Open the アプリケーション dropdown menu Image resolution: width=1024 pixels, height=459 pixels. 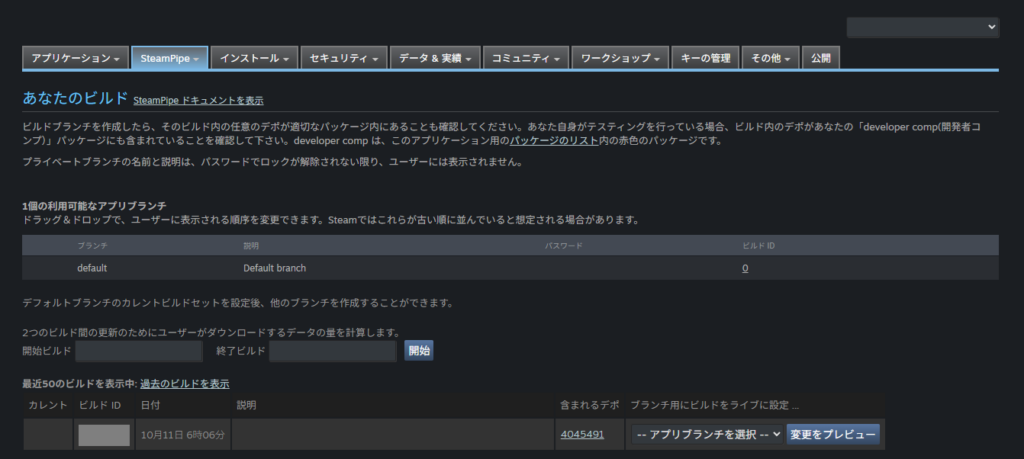75,58
